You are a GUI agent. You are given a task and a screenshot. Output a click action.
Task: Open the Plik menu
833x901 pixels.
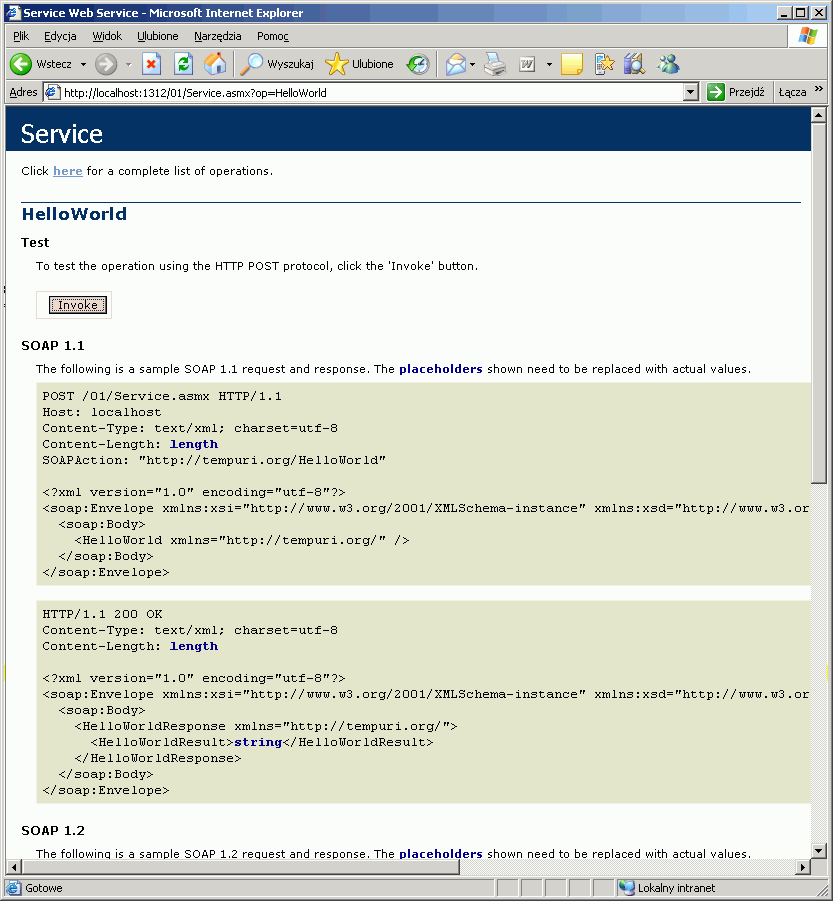(21, 36)
